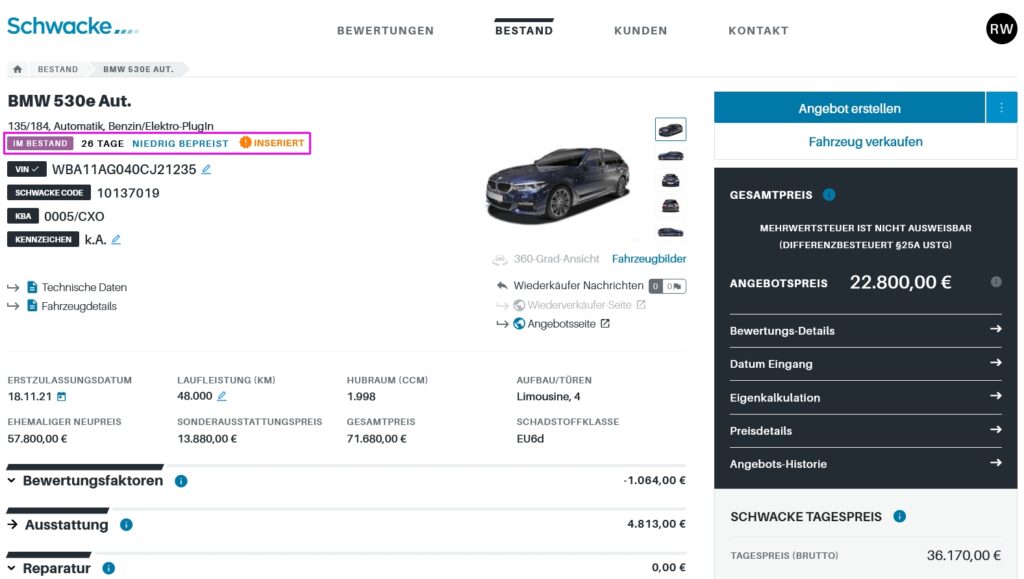Viewport: 1024px width, 579px height.
Task: Open the three-dot menu beside Angebot erstellen
Action: (x=1001, y=108)
